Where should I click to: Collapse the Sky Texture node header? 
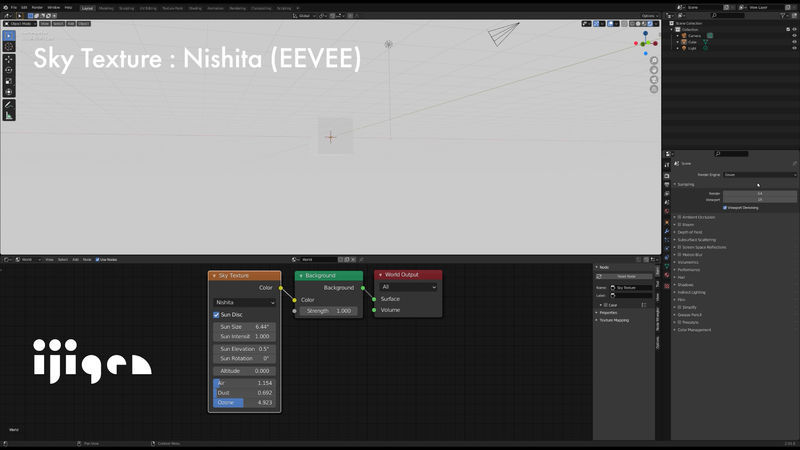pyautogui.click(x=214, y=276)
